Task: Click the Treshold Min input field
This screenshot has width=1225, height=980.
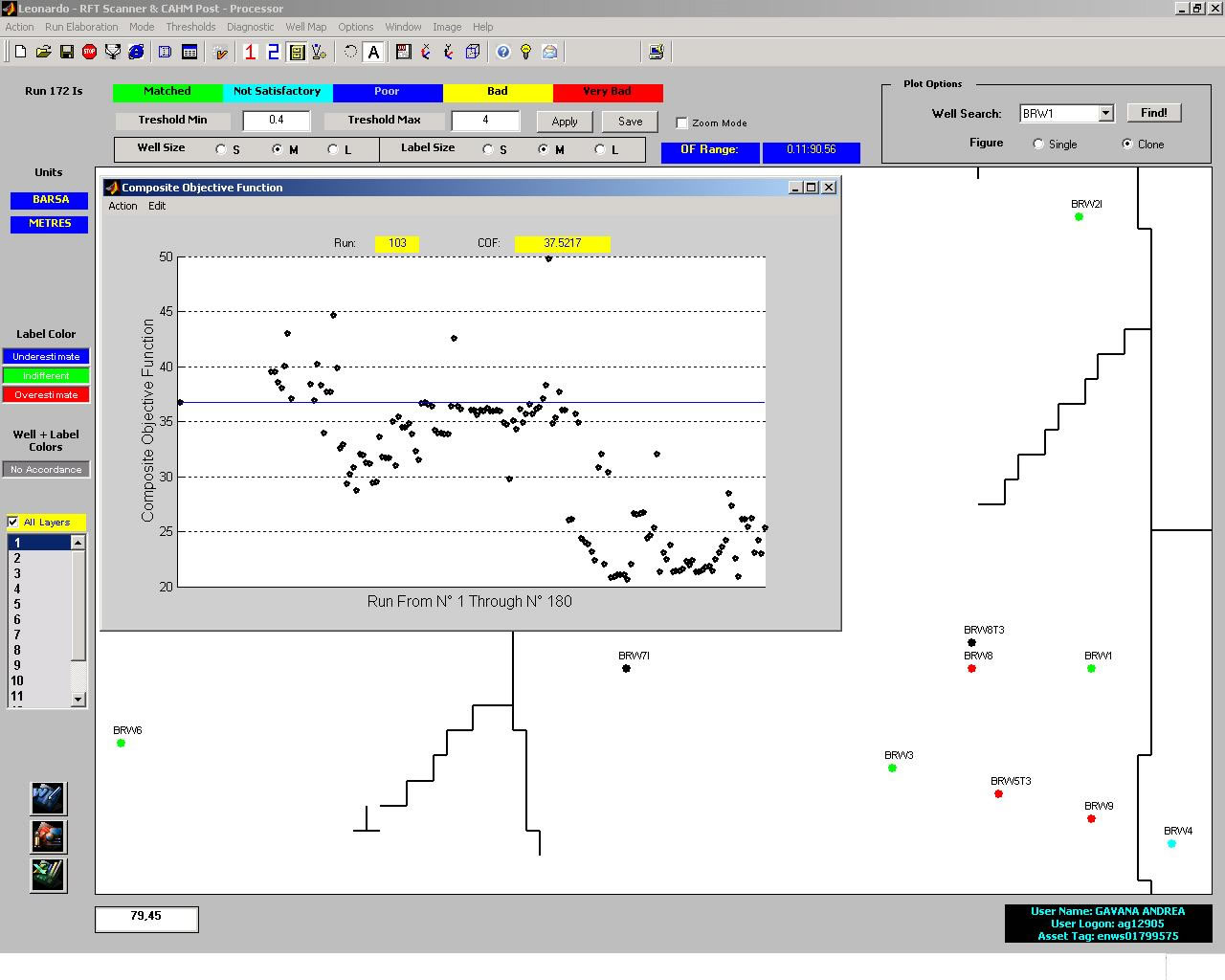Action: pos(277,121)
